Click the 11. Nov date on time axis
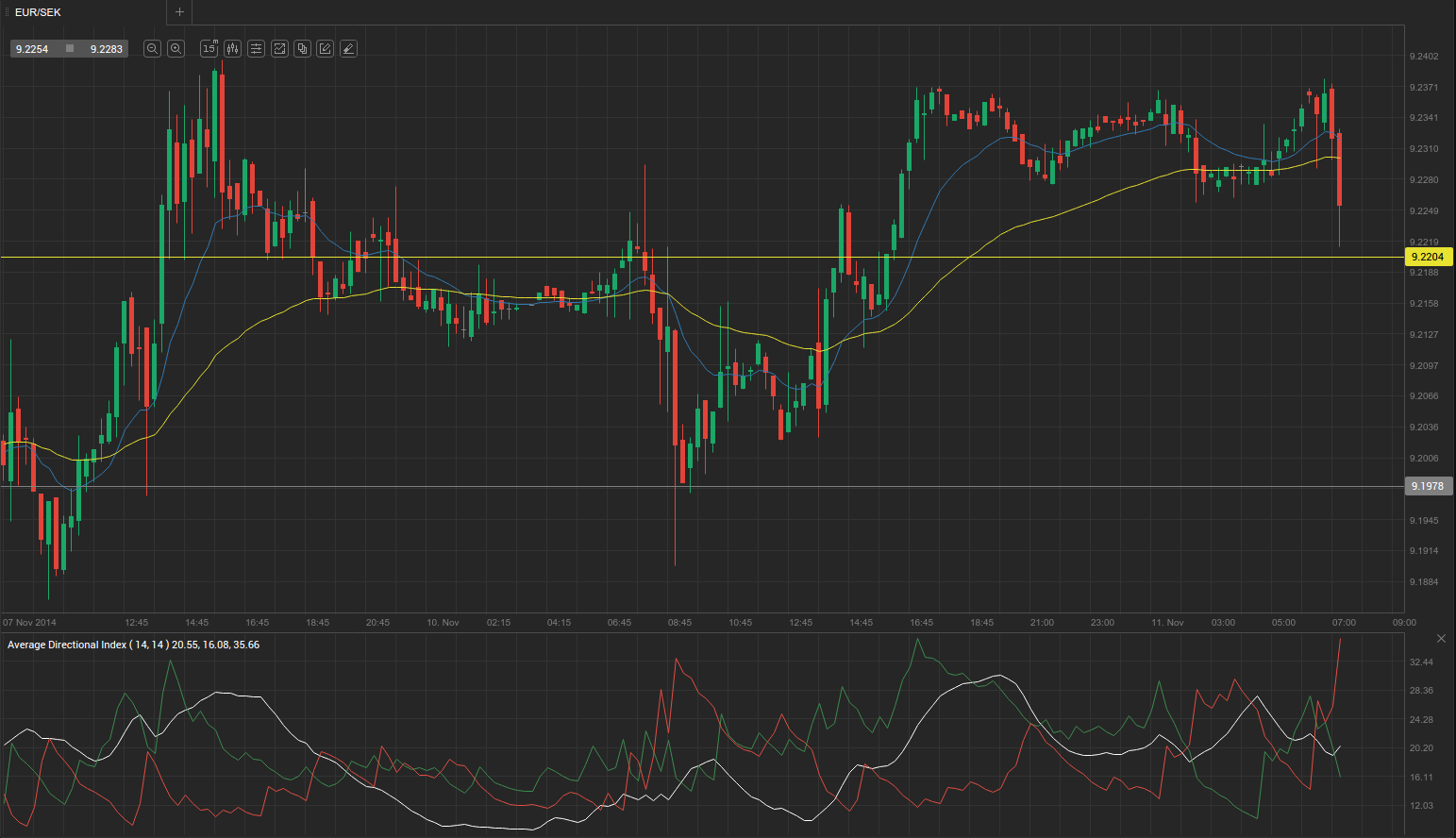 [1167, 623]
